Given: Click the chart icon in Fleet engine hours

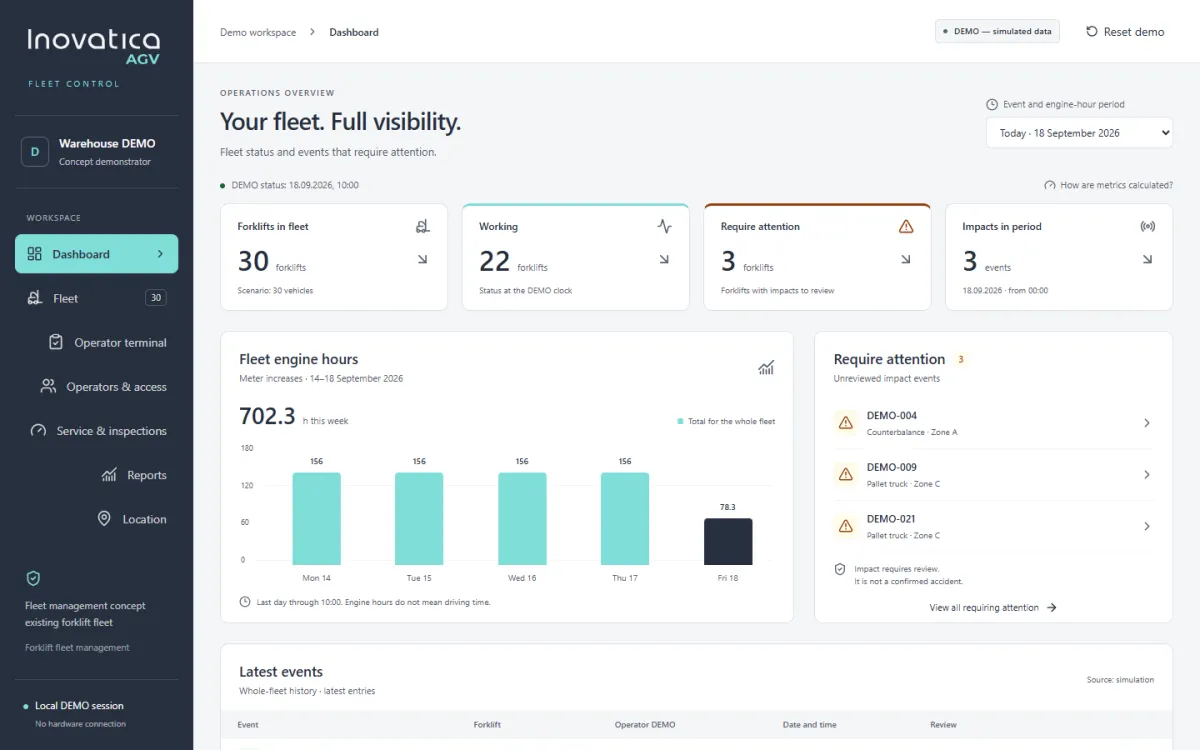Looking at the screenshot, I should point(766,368).
